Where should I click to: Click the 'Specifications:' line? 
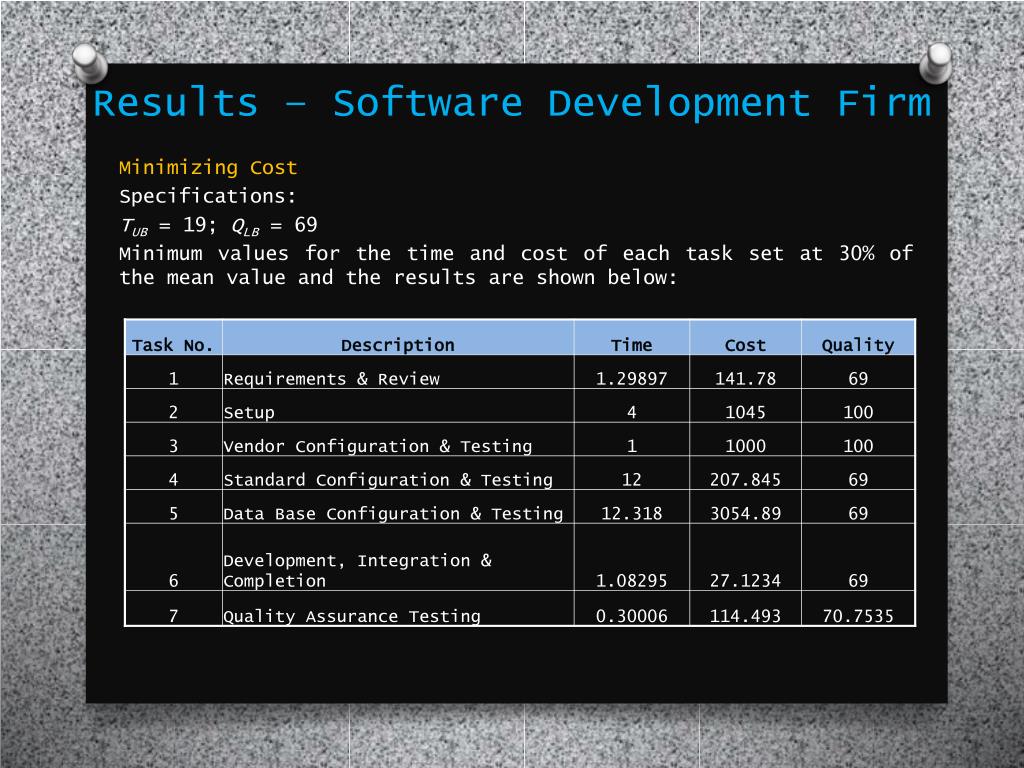point(208,196)
